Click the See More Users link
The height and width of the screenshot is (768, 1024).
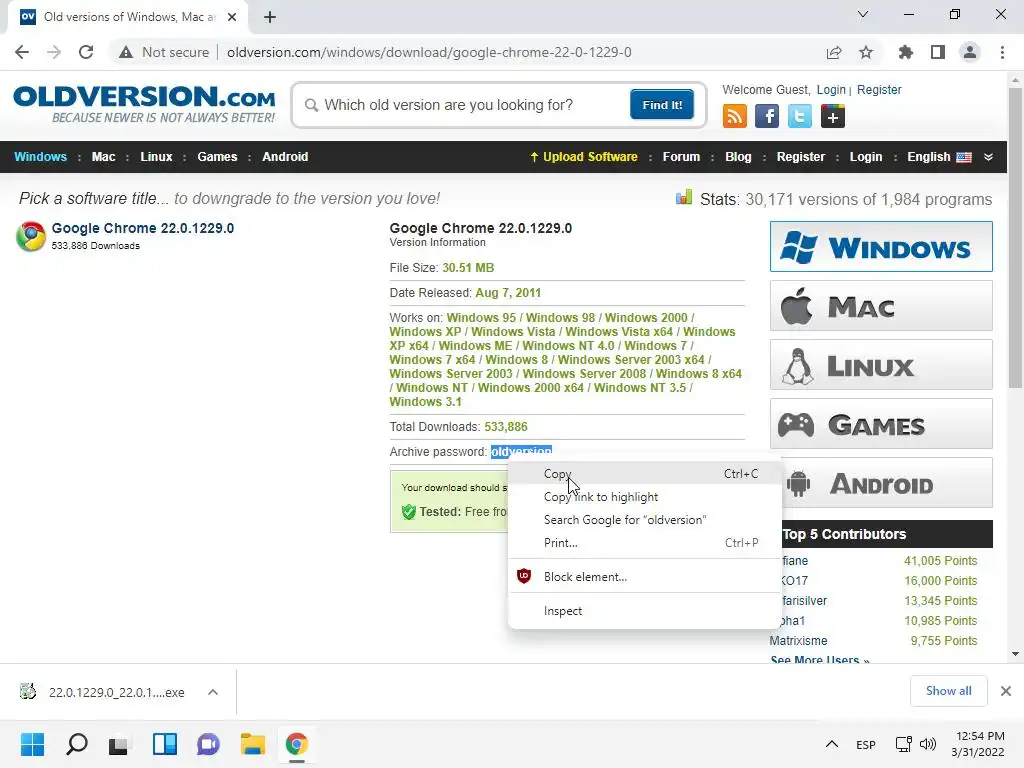(x=820, y=660)
